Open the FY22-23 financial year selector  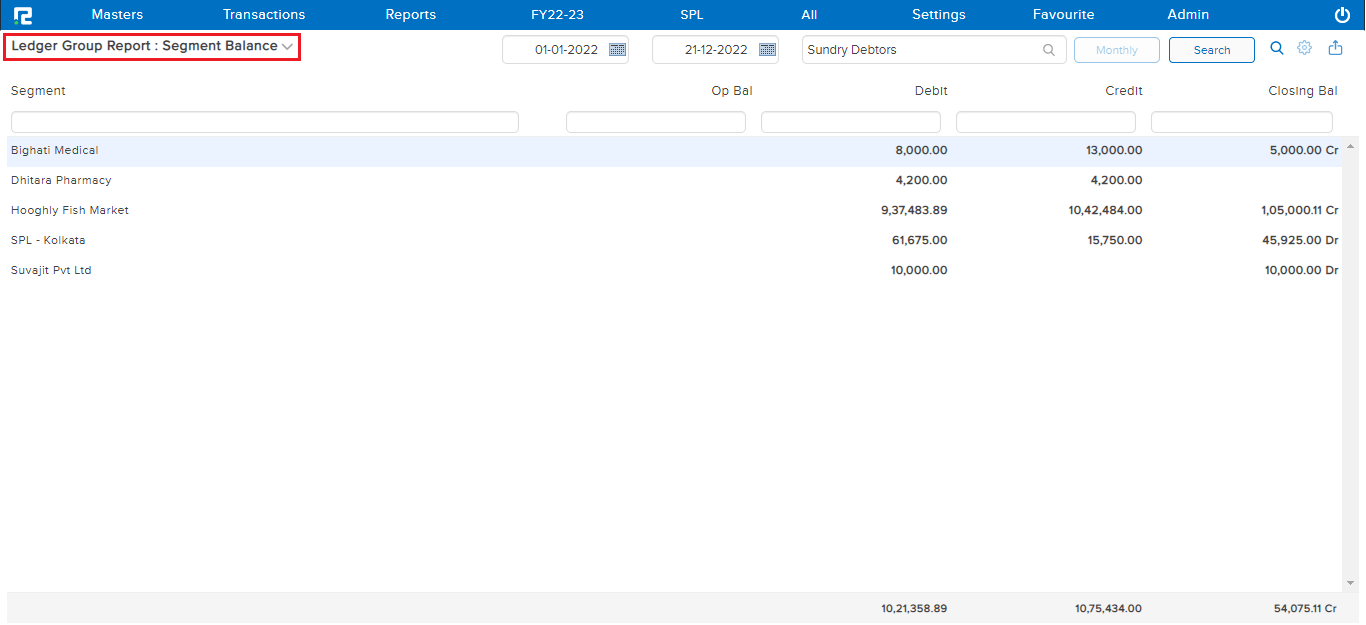tap(557, 15)
